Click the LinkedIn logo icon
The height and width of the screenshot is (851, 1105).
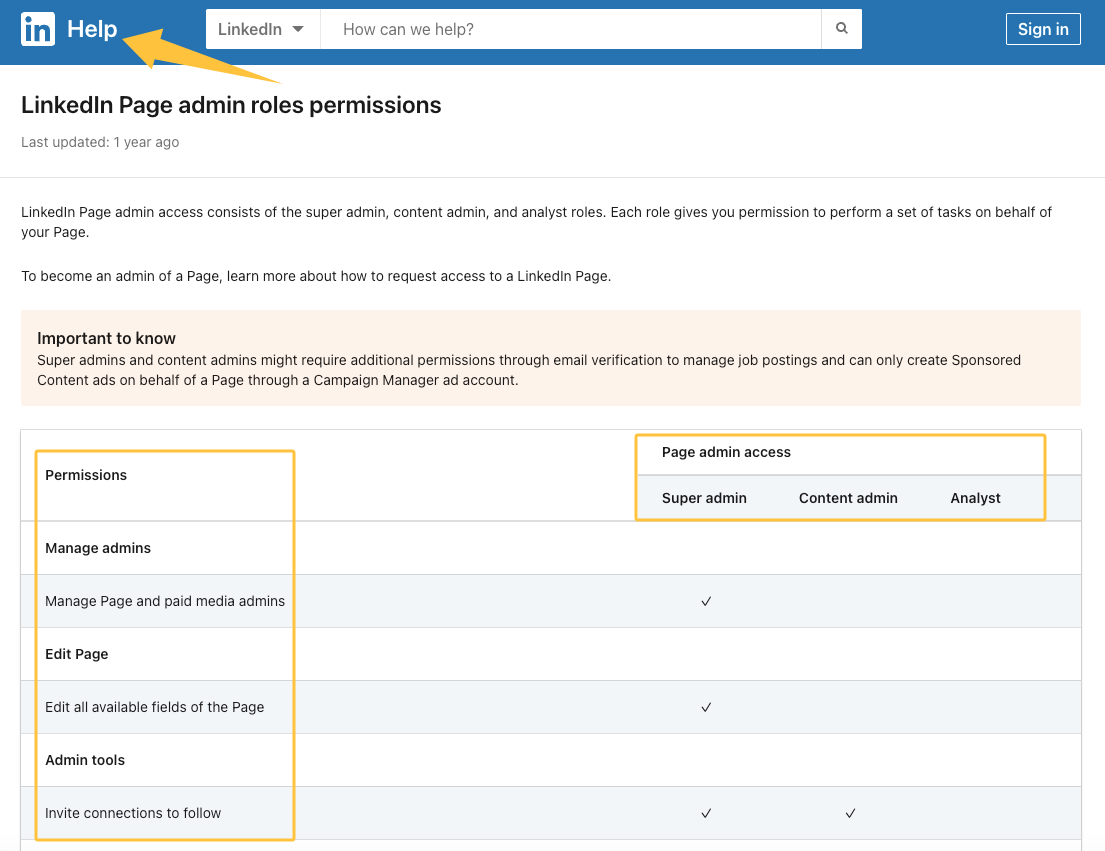[x=37, y=29]
